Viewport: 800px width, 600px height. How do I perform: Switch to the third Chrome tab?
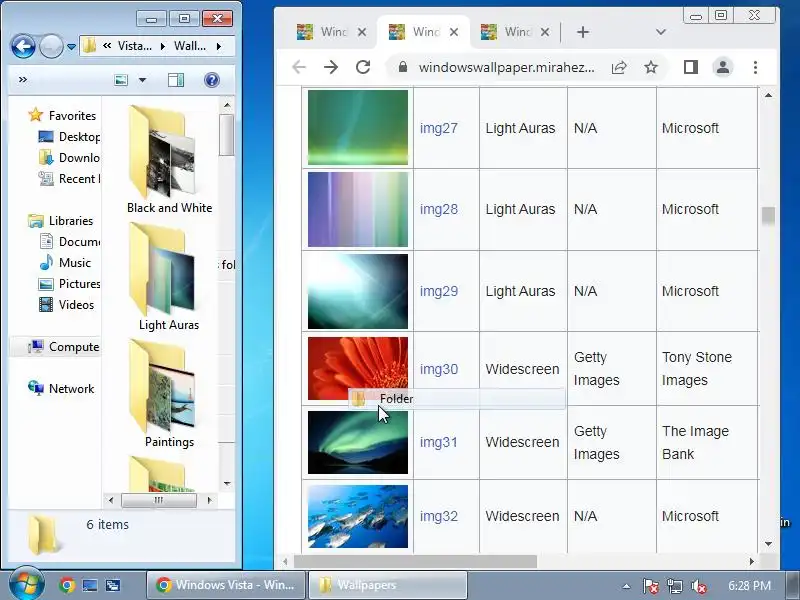coord(515,32)
